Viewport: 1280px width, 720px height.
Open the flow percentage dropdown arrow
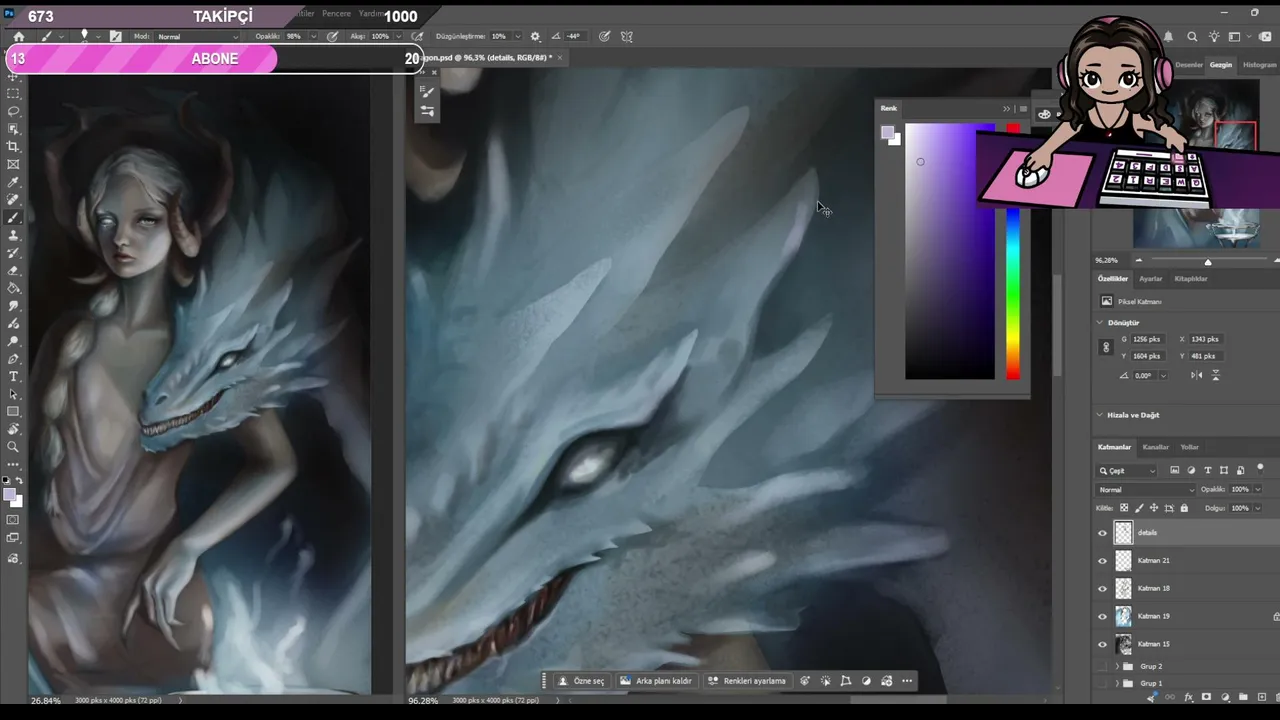coord(400,37)
